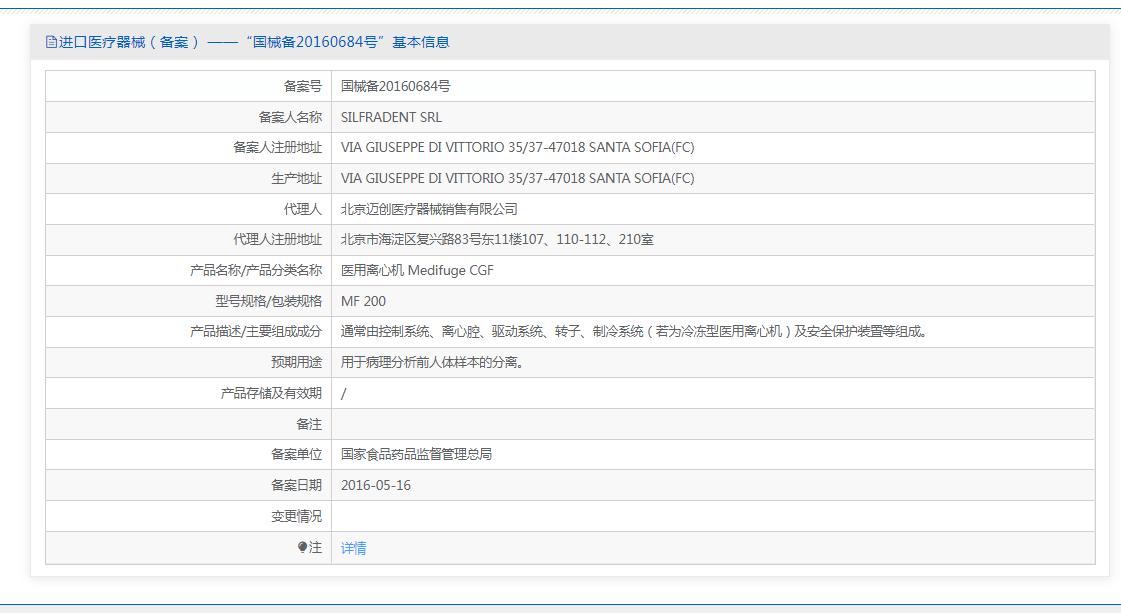Click the 备案日期 label
The image size is (1121, 613).
point(297,485)
